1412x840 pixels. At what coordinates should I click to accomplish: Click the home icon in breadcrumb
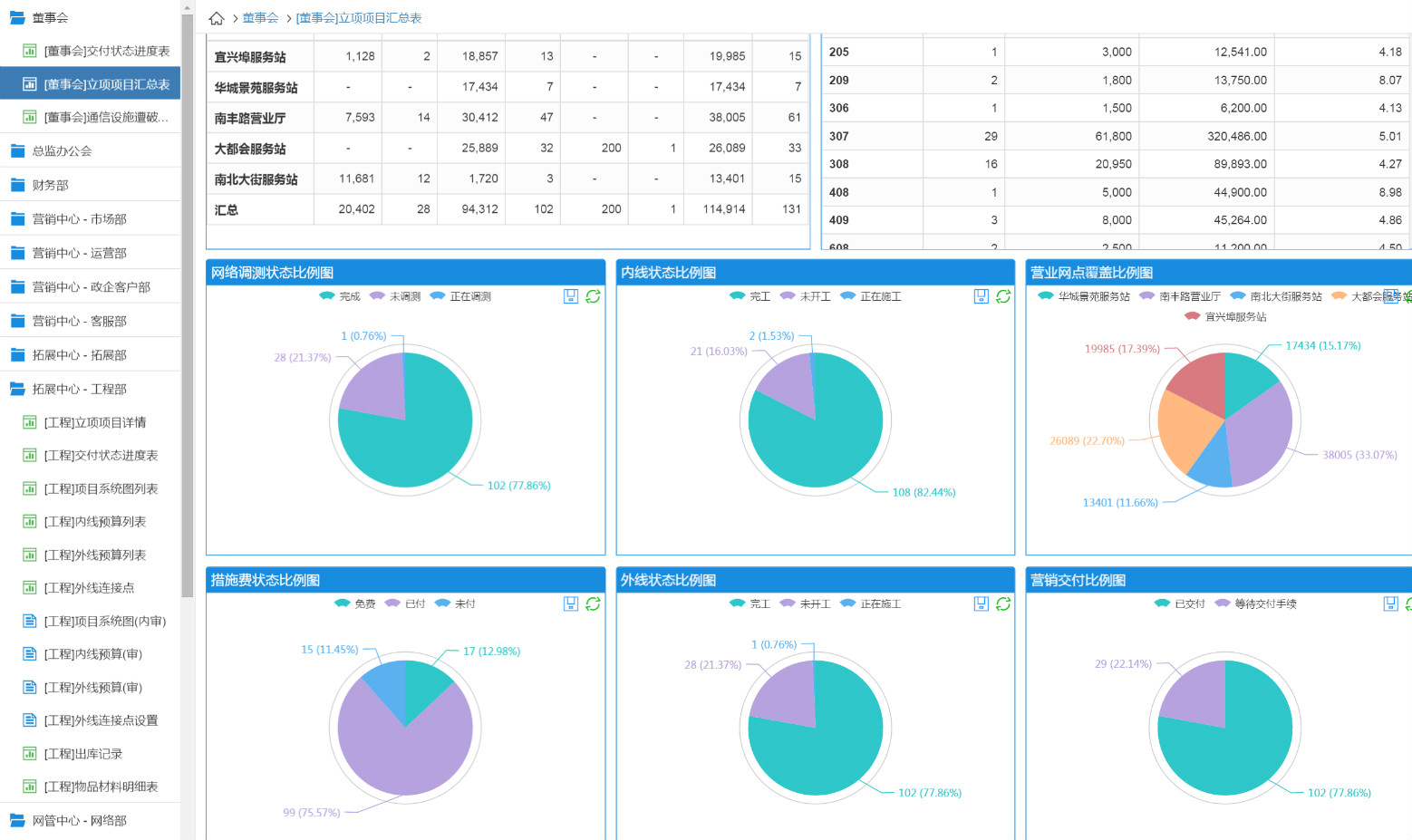tap(217, 18)
